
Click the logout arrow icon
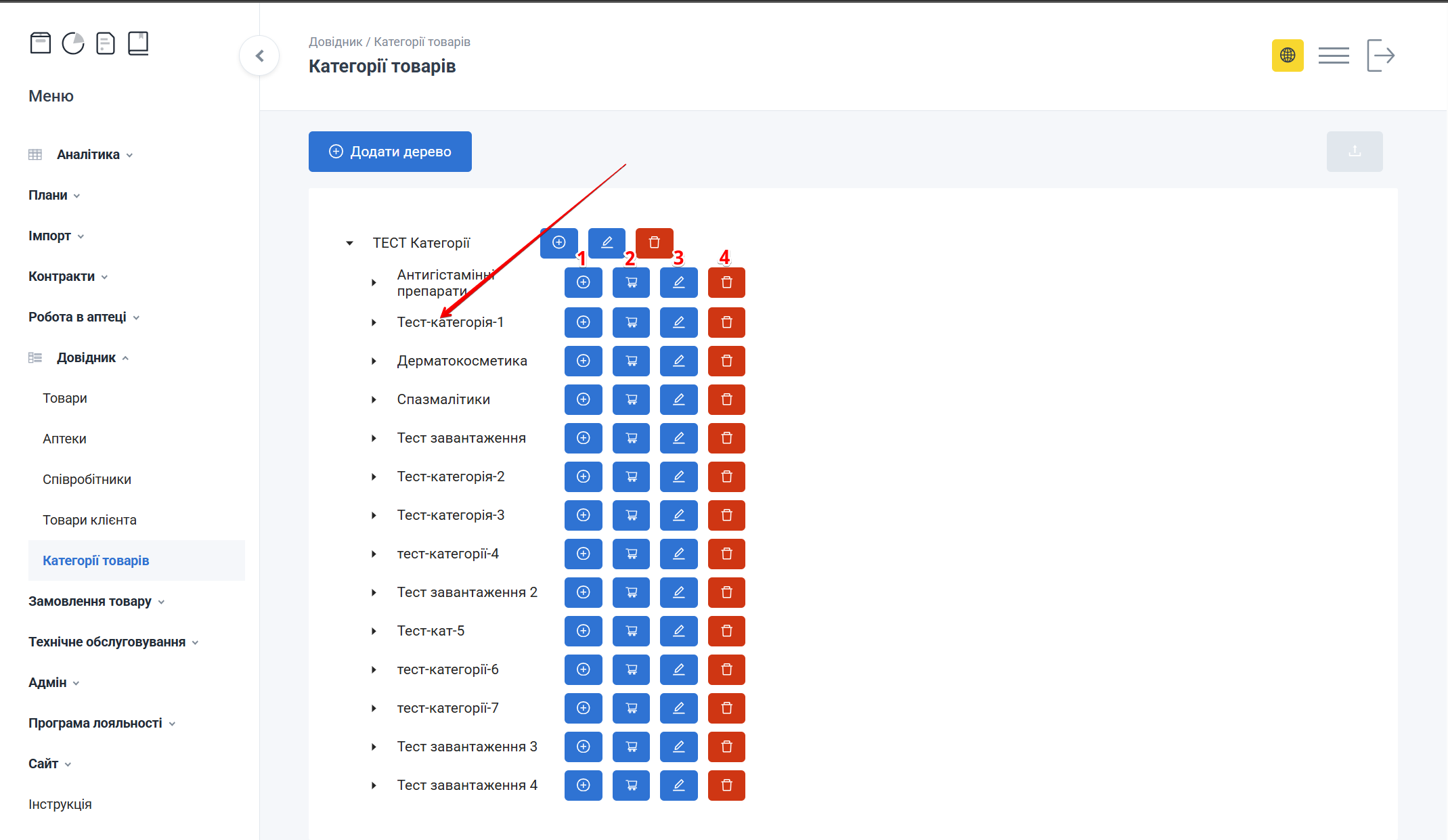(1380, 56)
